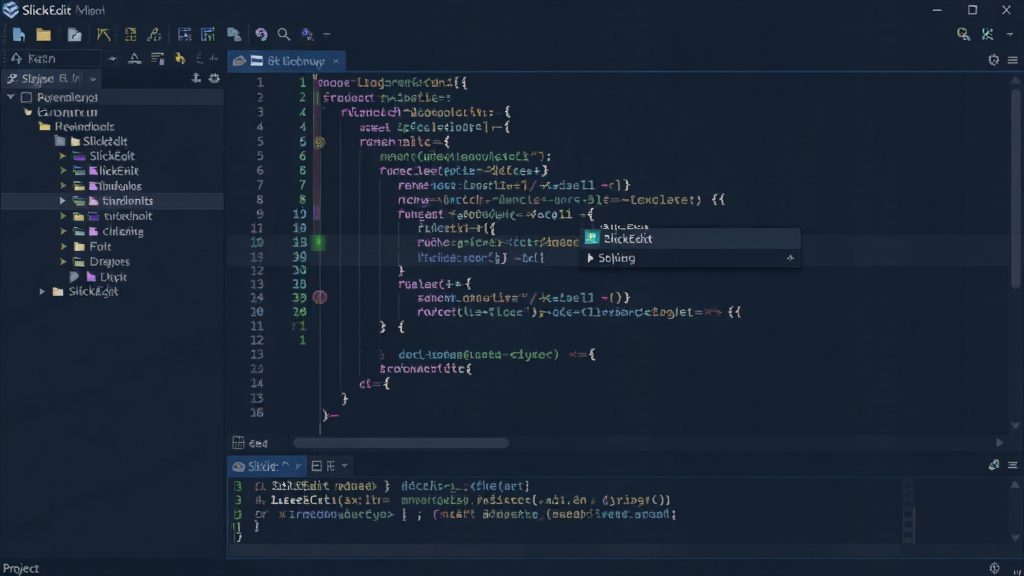Toggle the red breakpoint dot in the gutter

click(319, 297)
